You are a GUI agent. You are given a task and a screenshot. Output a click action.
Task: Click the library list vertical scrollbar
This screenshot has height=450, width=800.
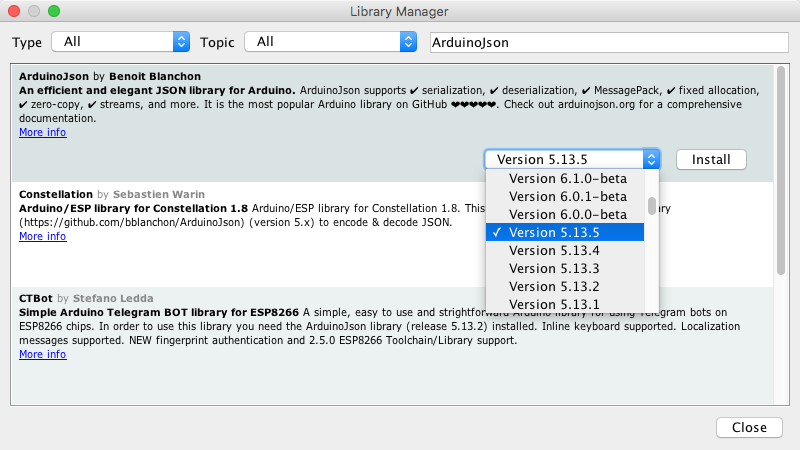tap(780, 170)
